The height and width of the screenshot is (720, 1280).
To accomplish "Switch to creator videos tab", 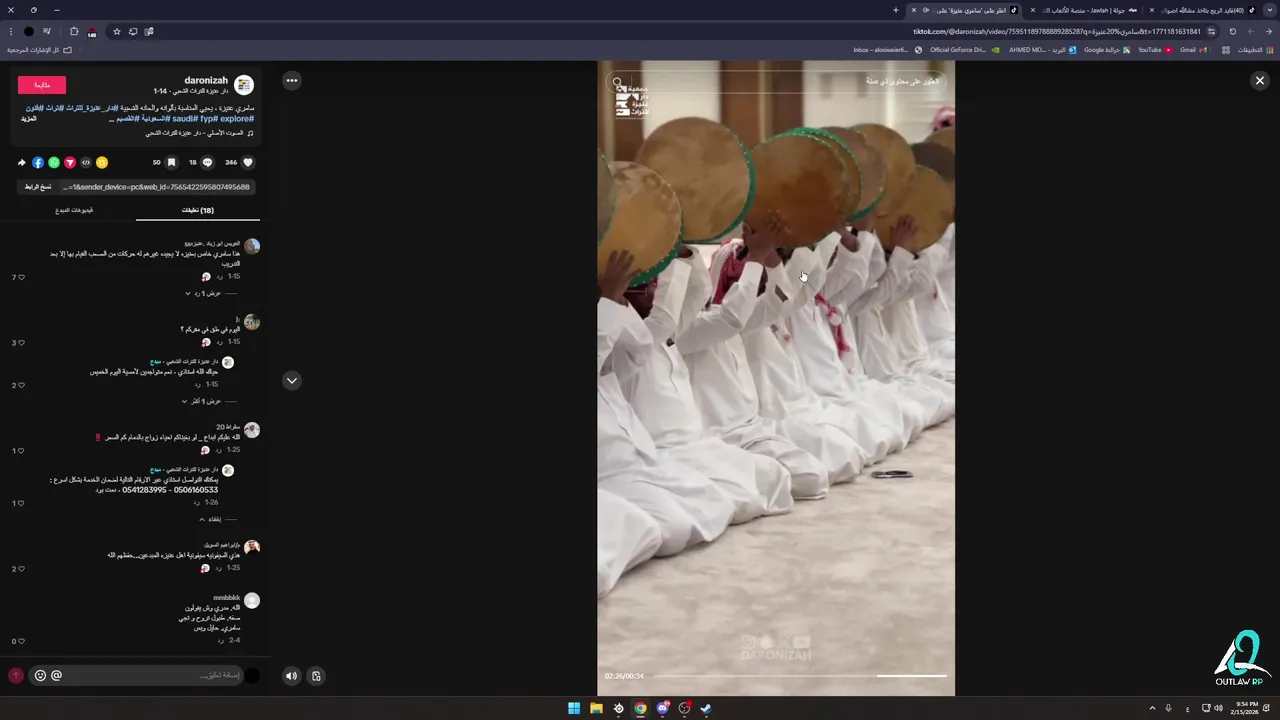I will point(74,210).
